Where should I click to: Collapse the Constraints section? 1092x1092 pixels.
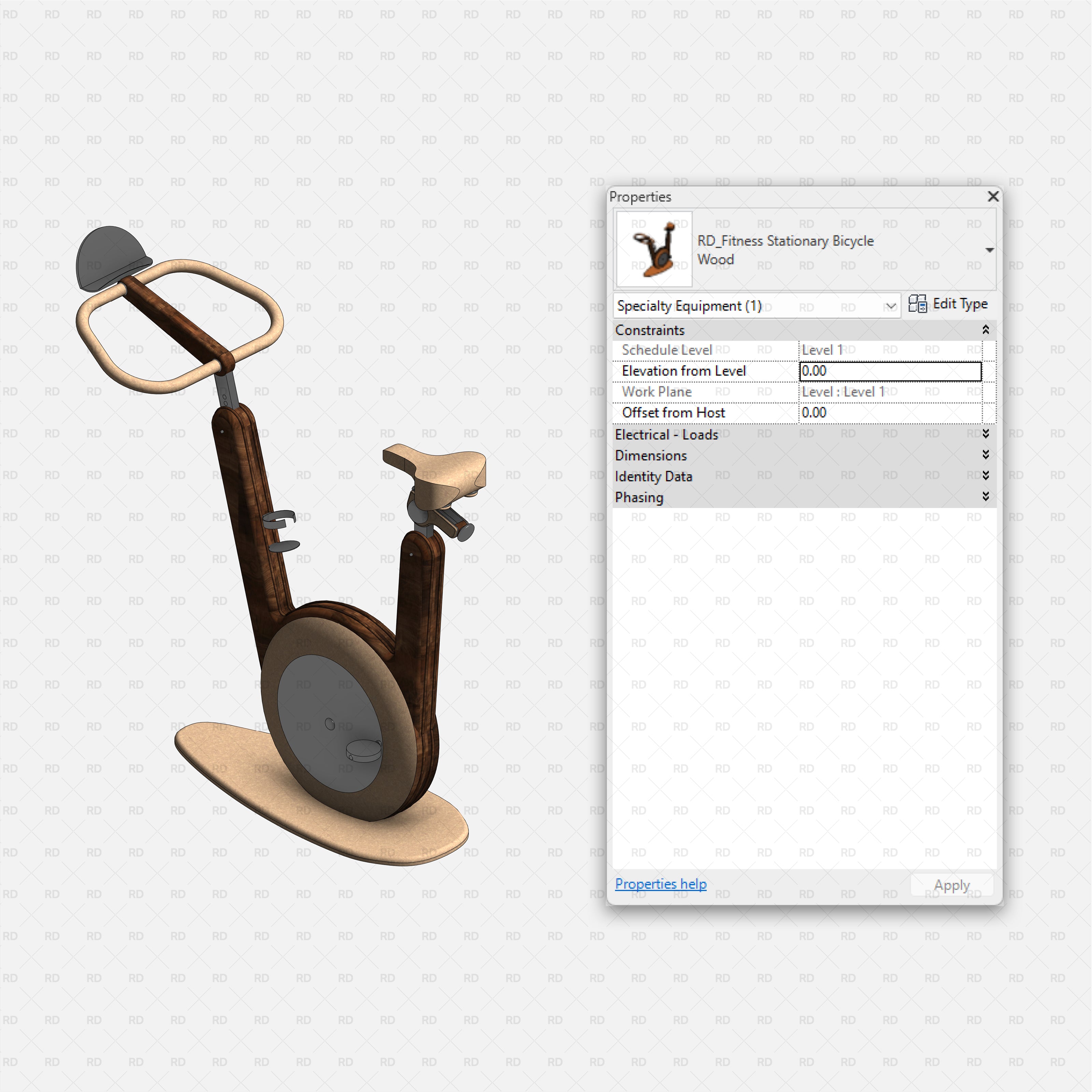pos(986,330)
